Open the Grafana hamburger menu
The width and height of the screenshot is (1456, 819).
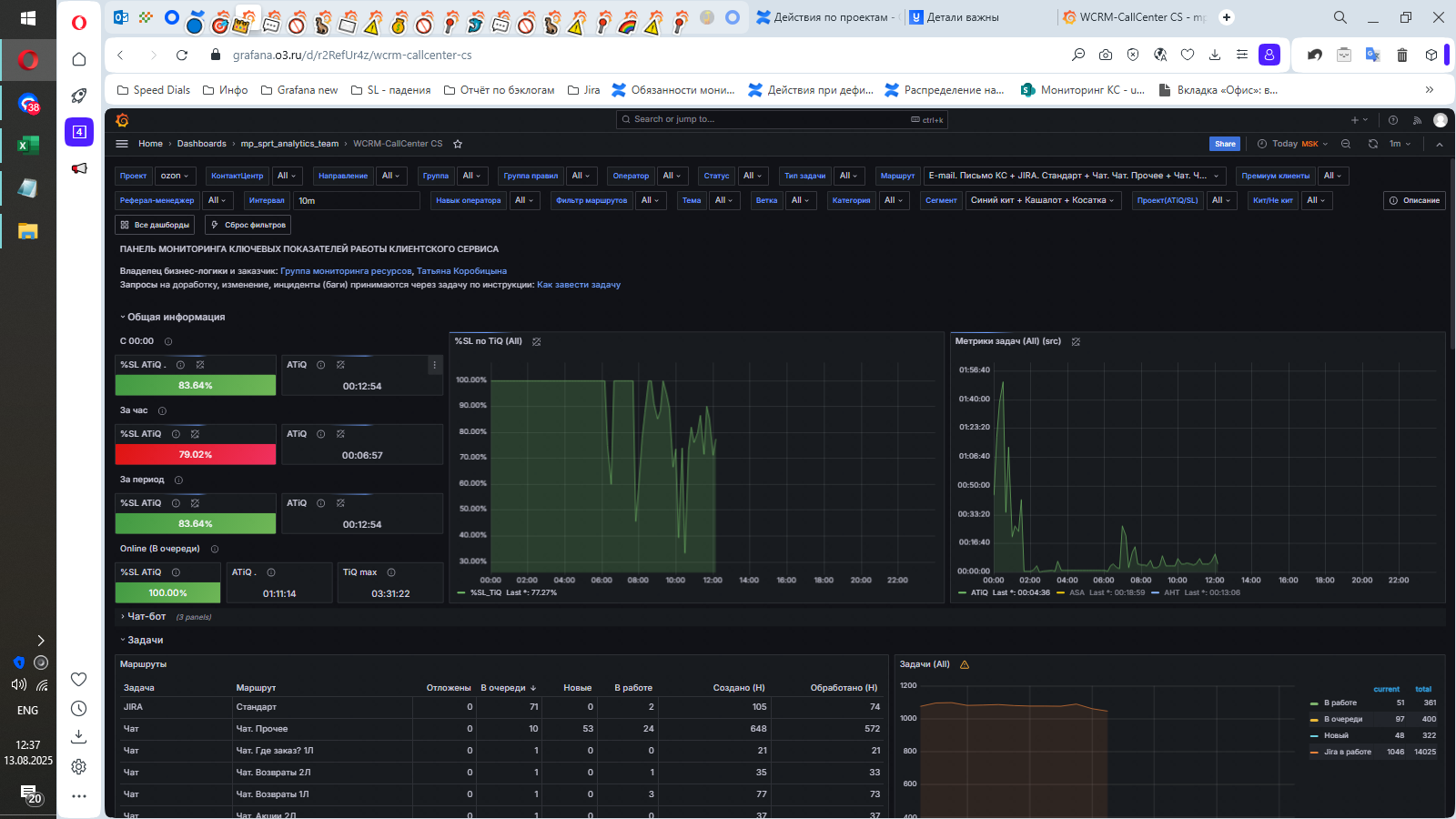(122, 144)
